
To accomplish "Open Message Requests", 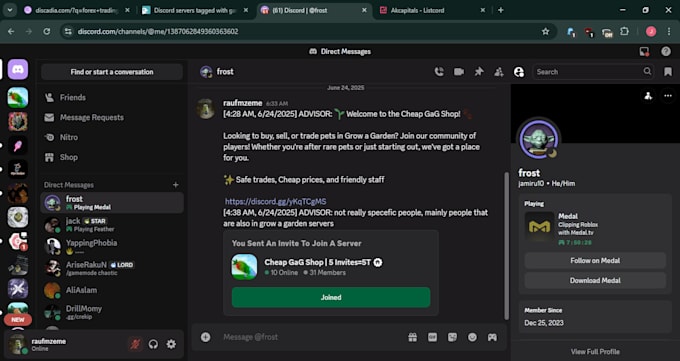I will (x=112, y=118).
